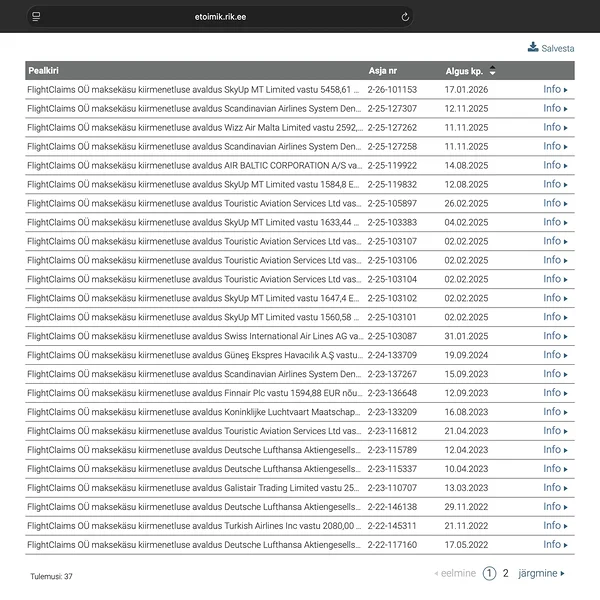
Task: Expand Info arrow for case 2-22-117160
Action: (566, 545)
